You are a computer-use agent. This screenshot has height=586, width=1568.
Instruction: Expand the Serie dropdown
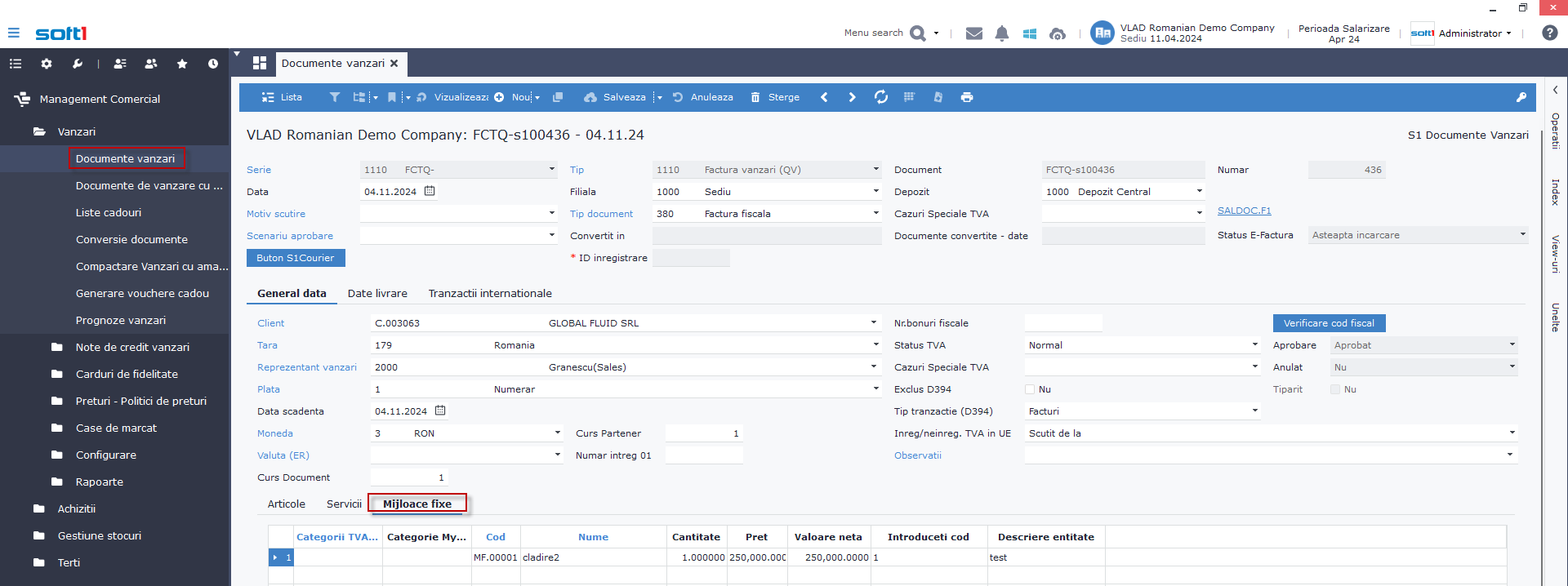[552, 169]
